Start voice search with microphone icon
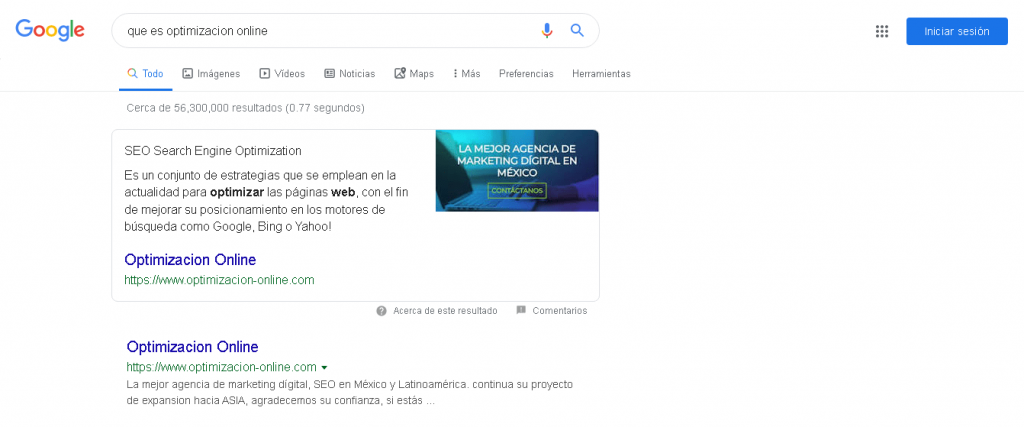Screen dimensions: 1024x427 click(x=547, y=31)
